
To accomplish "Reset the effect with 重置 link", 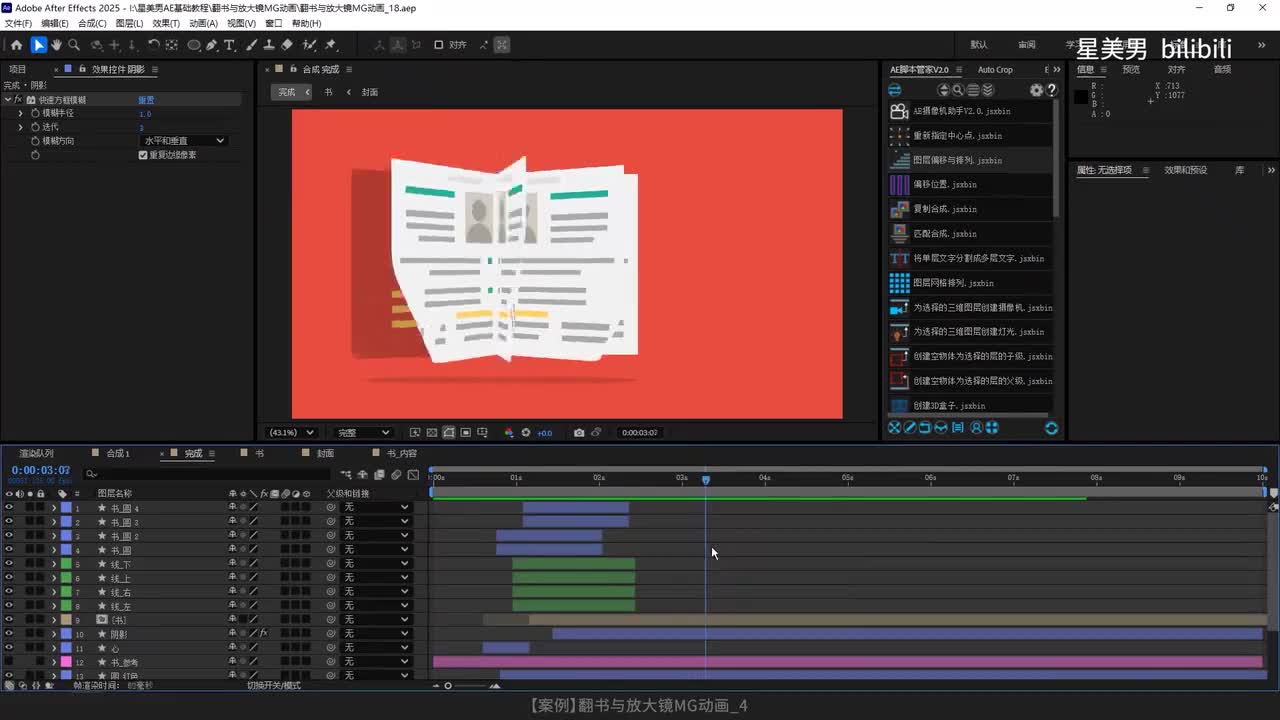I will tap(146, 100).
